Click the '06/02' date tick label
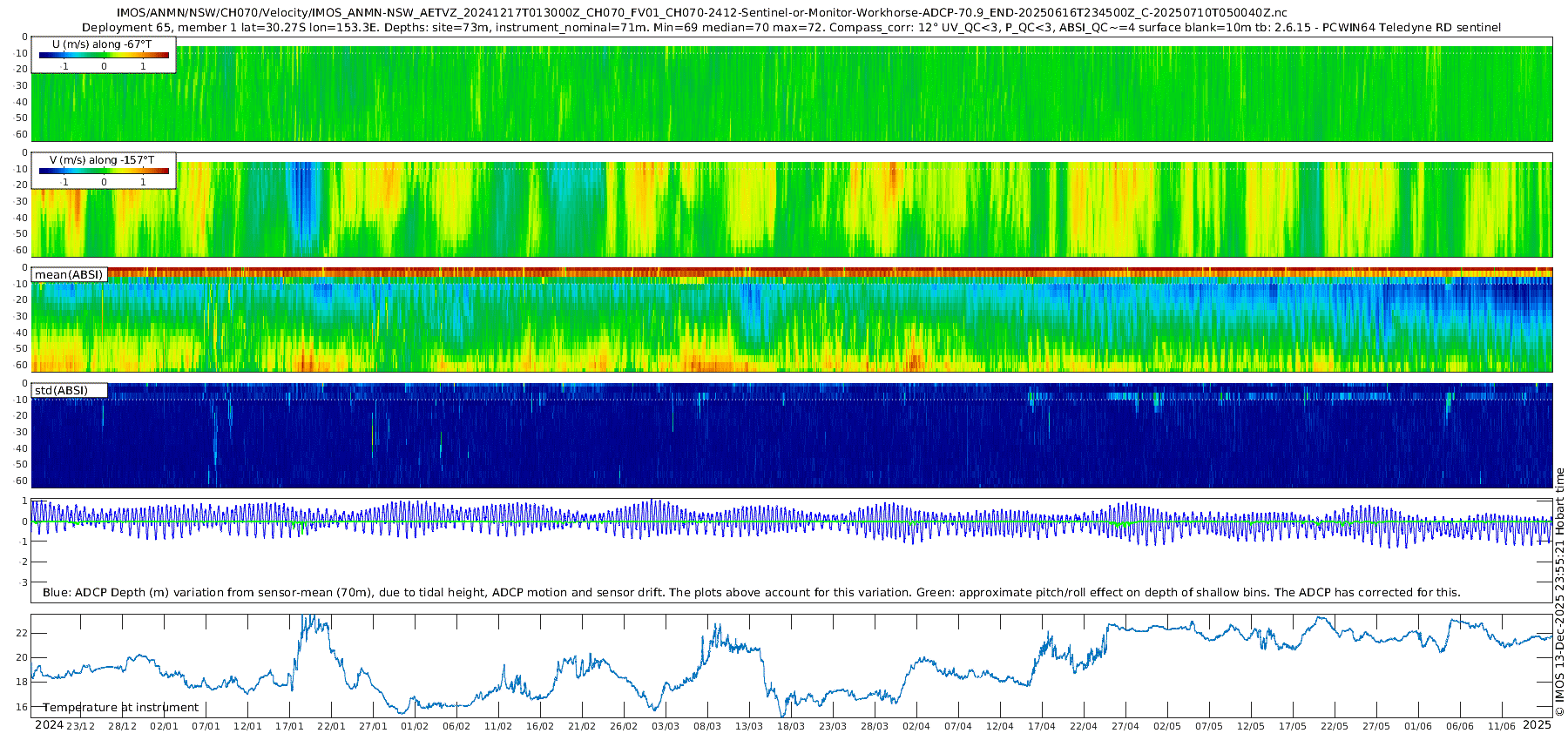 pyautogui.click(x=457, y=726)
